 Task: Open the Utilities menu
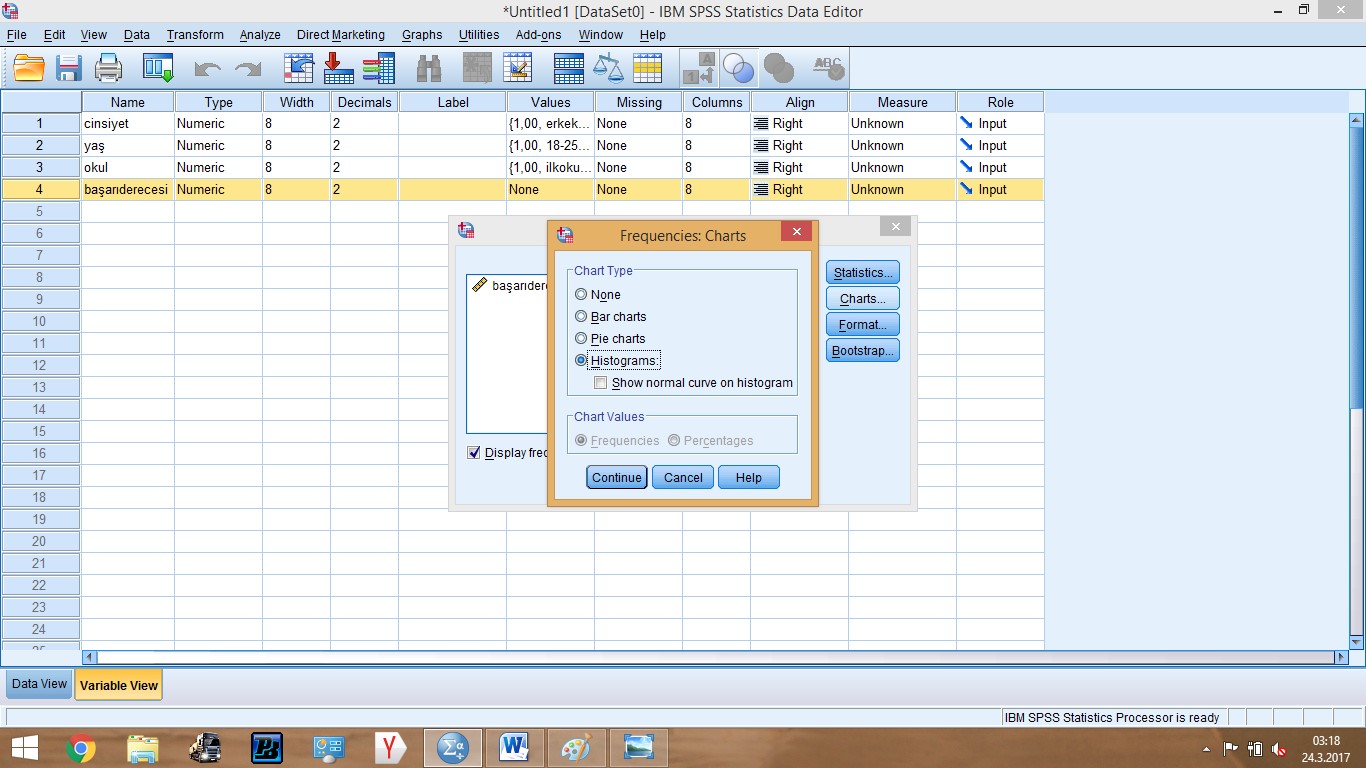click(479, 34)
